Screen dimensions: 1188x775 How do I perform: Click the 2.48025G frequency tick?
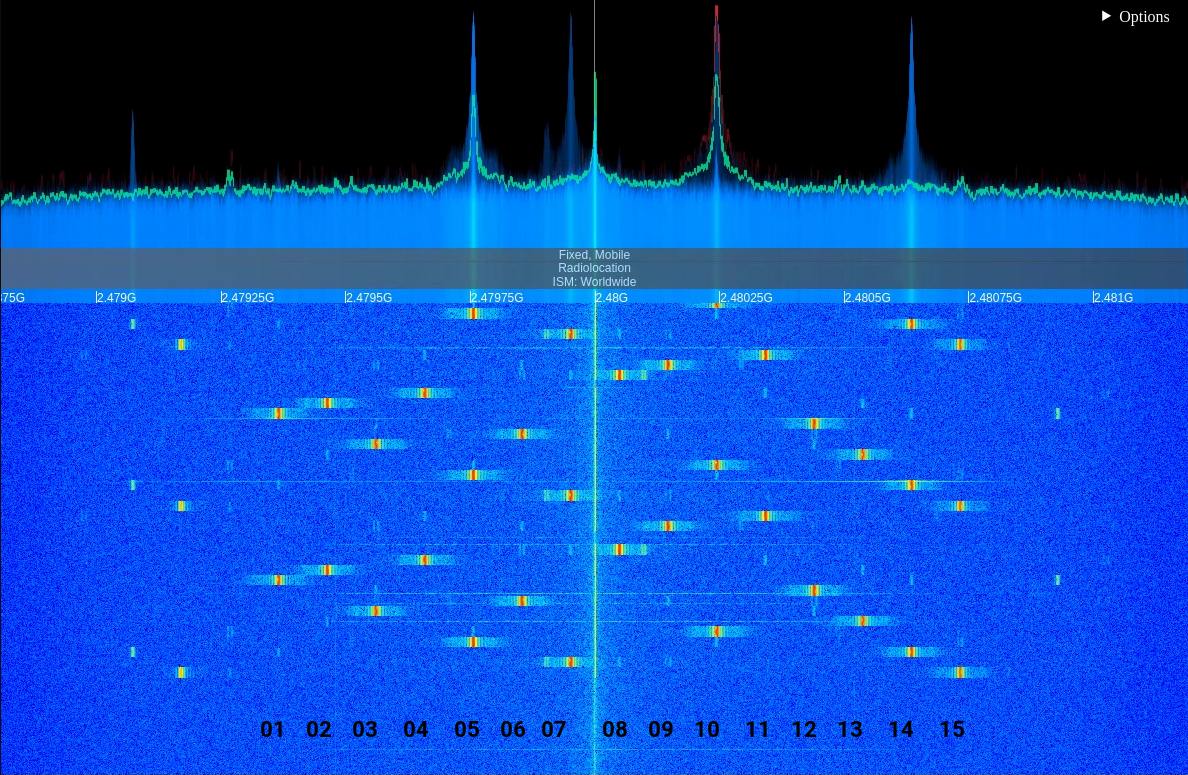tap(746, 298)
